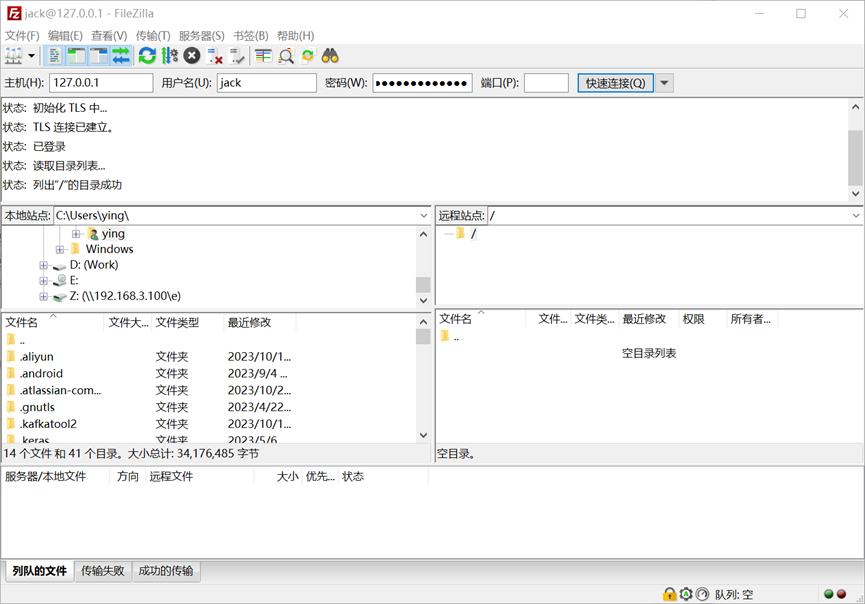
Task: Click the process queue toolbar icon
Action: pos(169,56)
